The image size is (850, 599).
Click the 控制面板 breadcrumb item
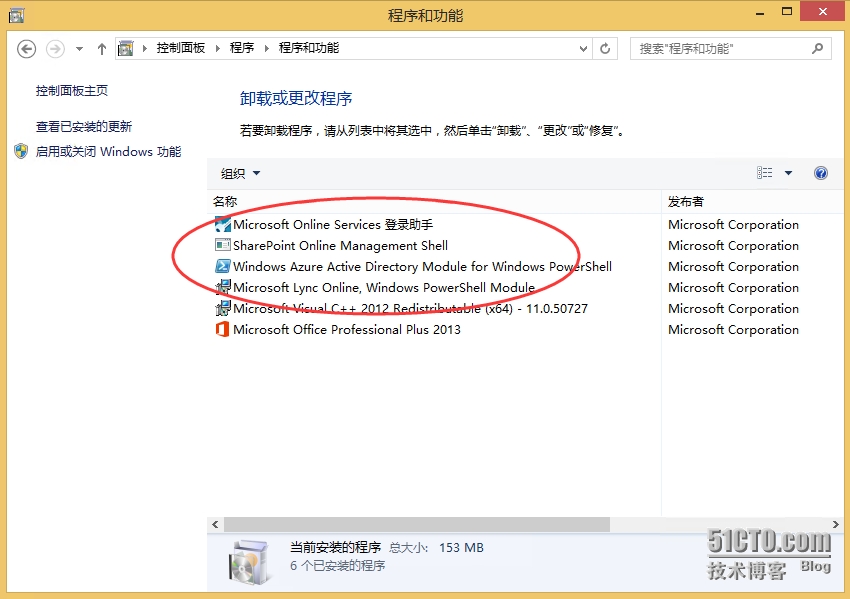(180, 48)
